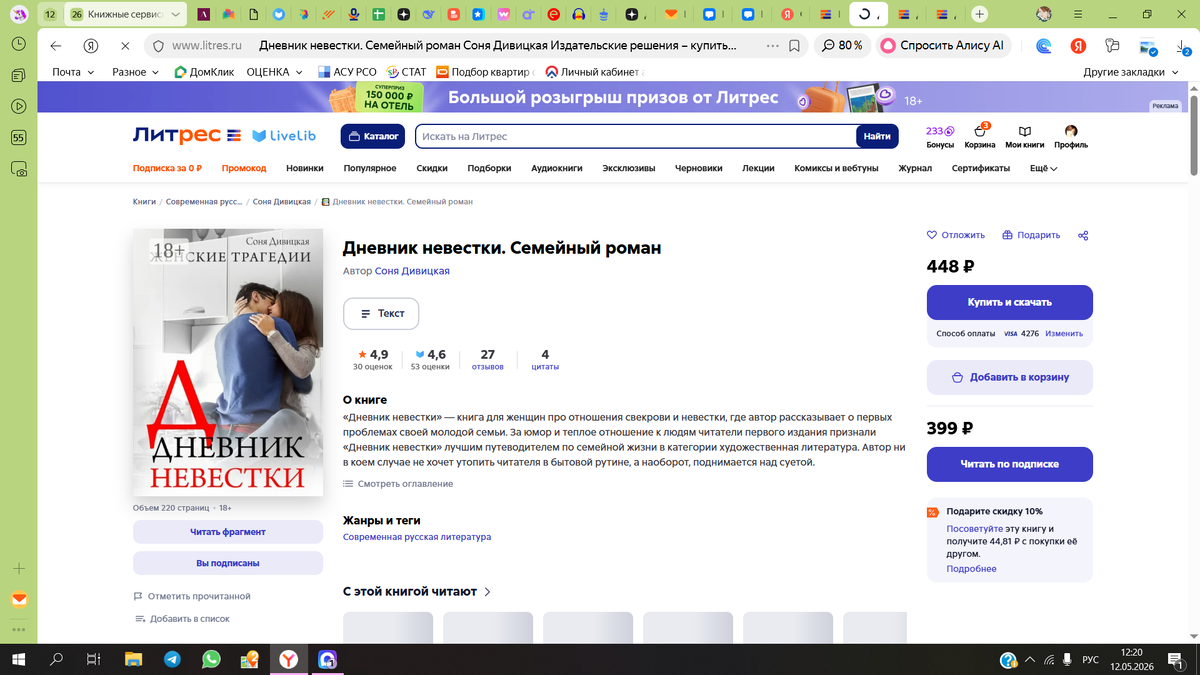The height and width of the screenshot is (675, 1200).
Task: Click the Подарить gift option
Action: click(1031, 235)
